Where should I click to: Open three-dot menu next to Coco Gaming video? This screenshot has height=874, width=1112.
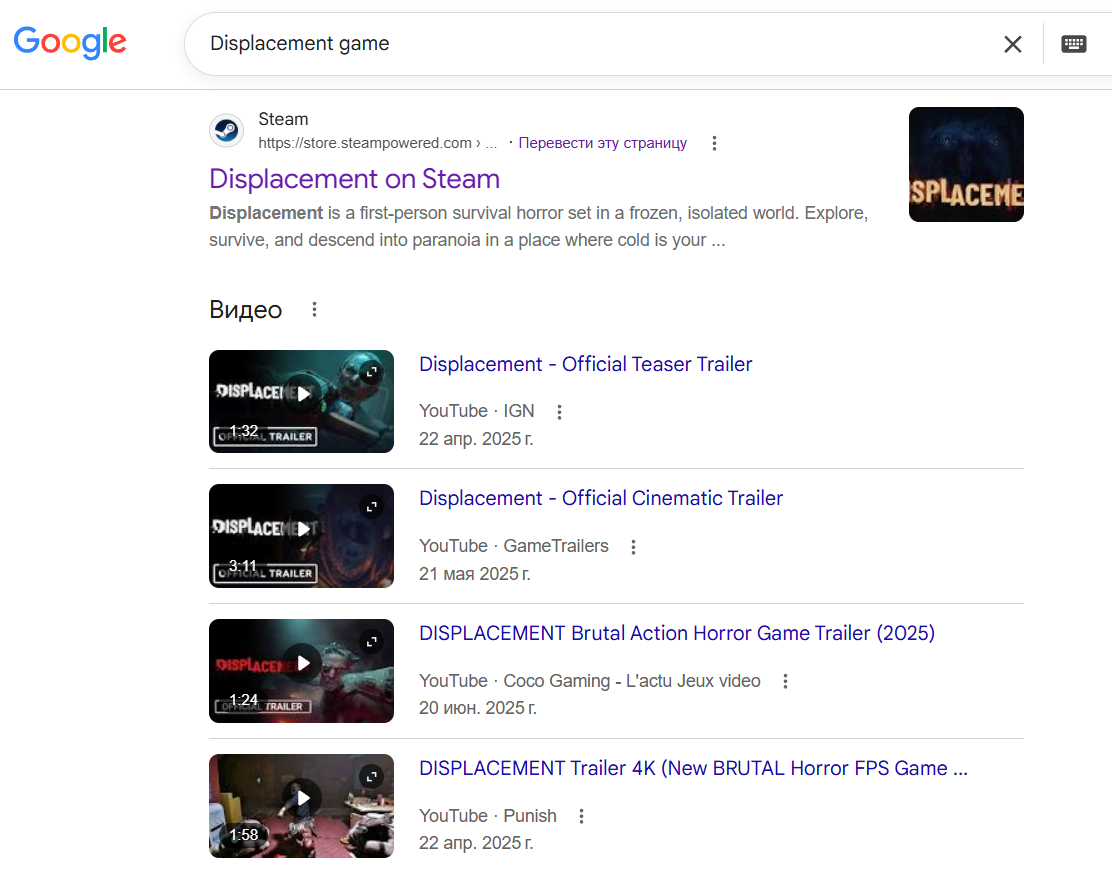point(785,682)
